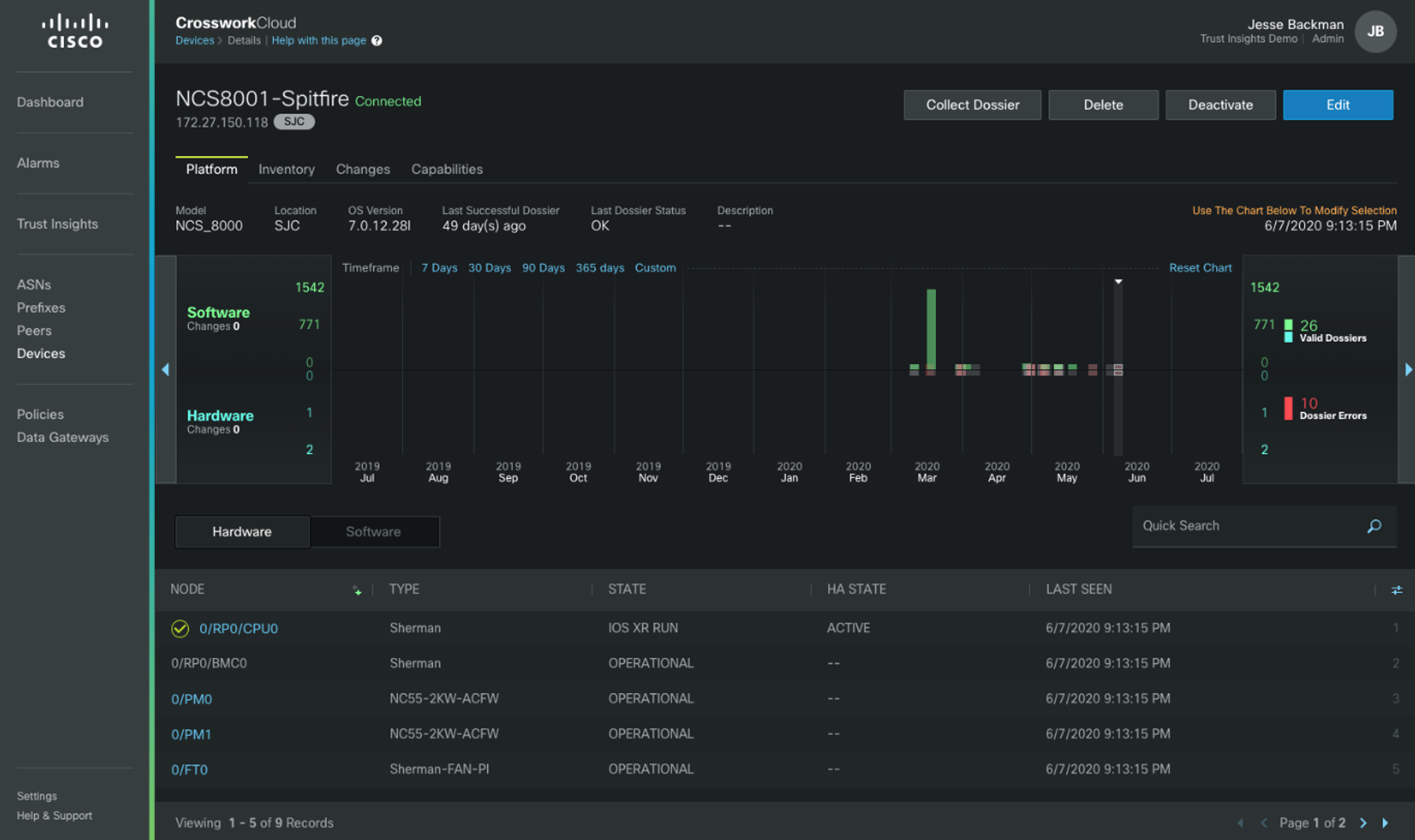Image resolution: width=1415 pixels, height=840 pixels.
Task: Switch table view to Software
Action: [373, 531]
